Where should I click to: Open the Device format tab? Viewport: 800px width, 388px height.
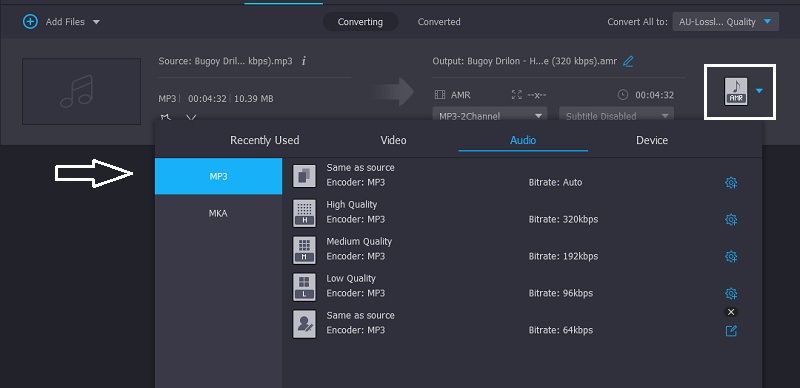click(x=652, y=140)
